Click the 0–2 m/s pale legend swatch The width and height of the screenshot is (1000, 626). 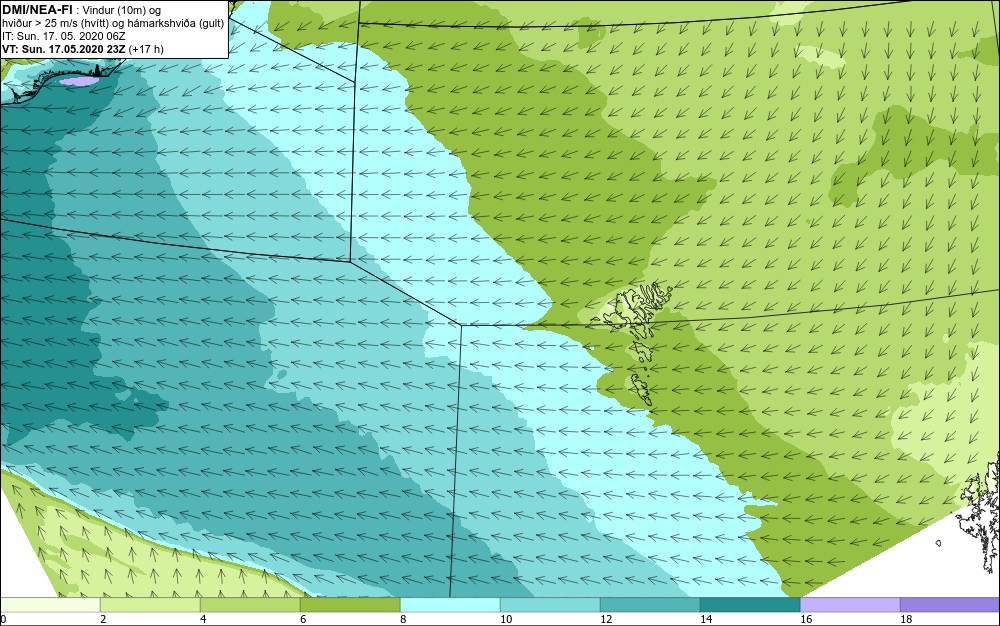(50, 604)
